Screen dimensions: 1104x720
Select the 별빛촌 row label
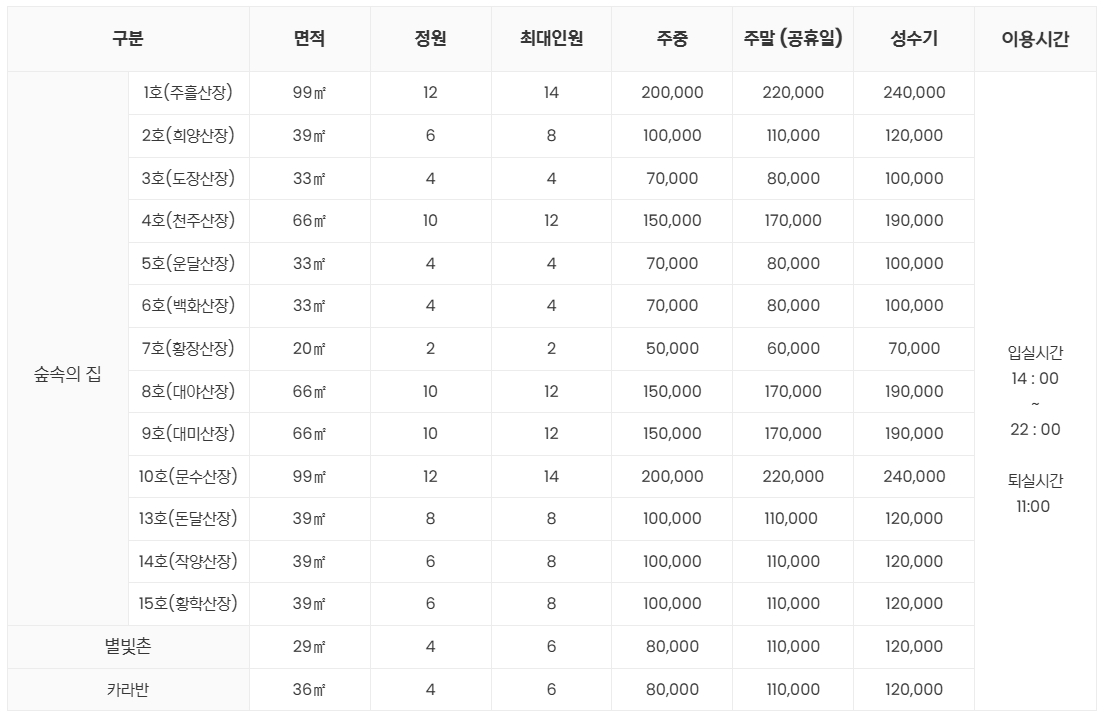(x=128, y=646)
